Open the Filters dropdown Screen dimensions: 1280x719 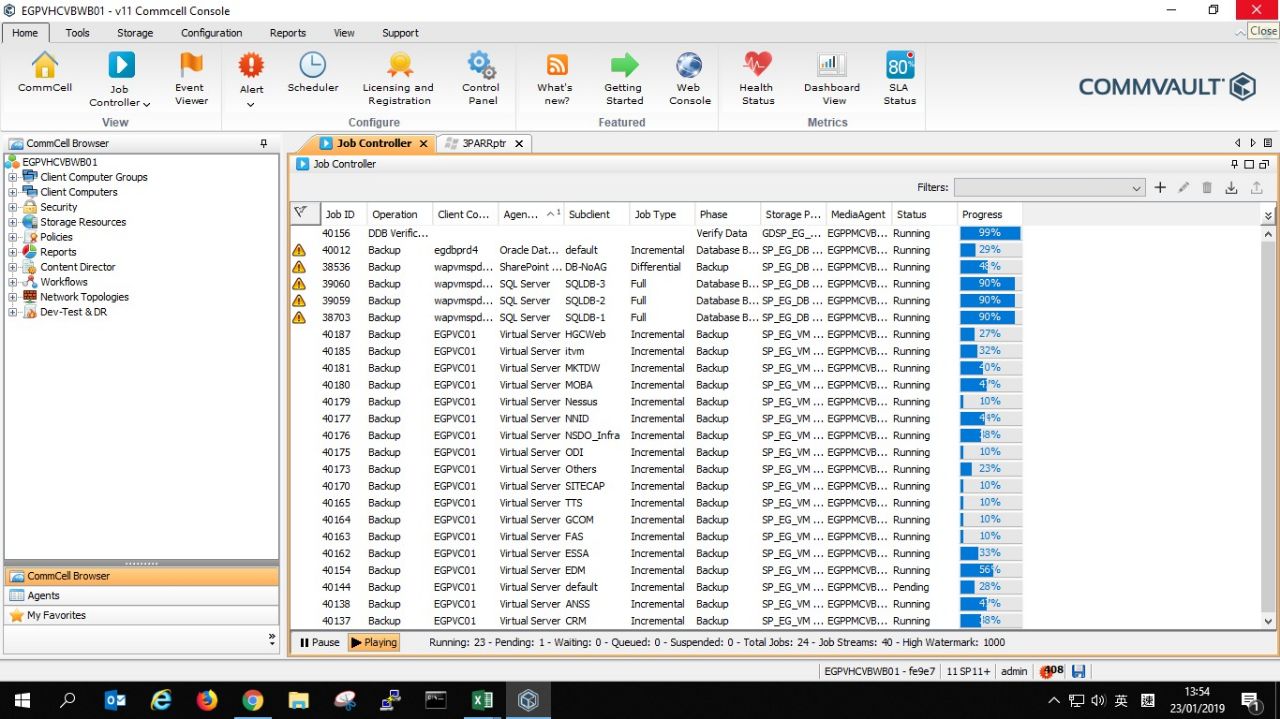pos(1049,187)
